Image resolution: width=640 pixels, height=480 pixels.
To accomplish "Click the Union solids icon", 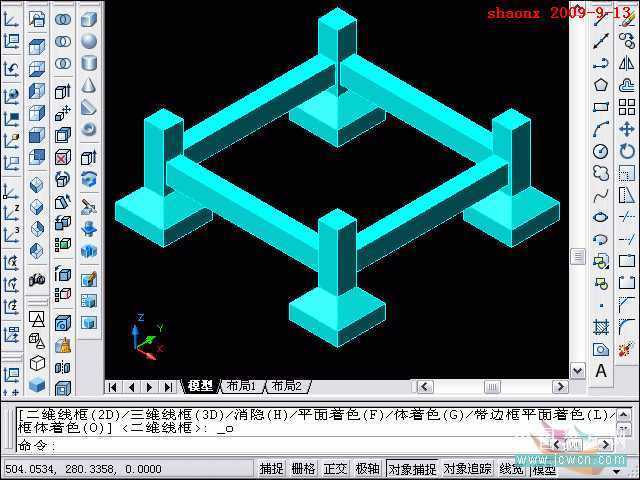I will pos(62,19).
